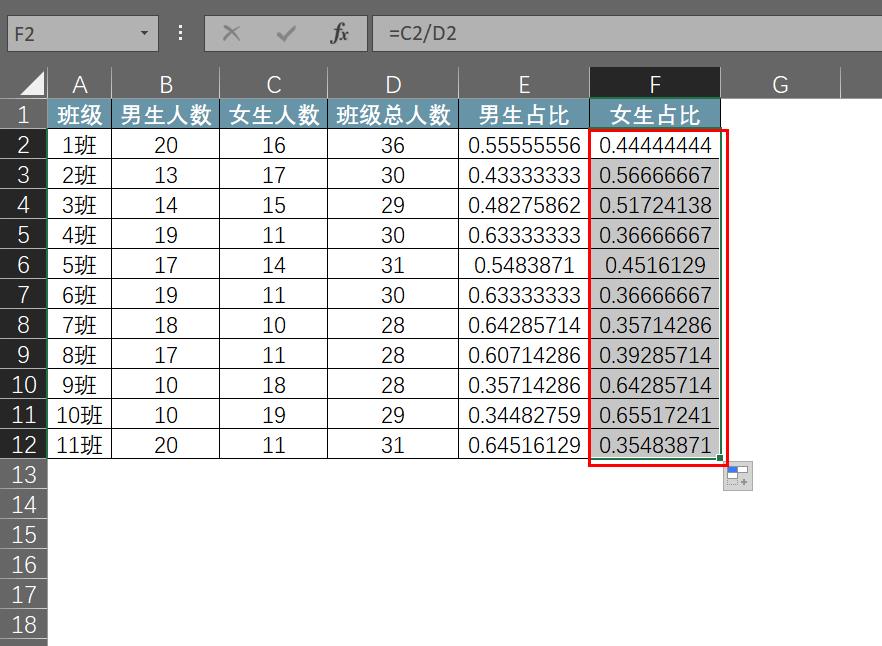
Task: Select row 12 header
Action: tap(22, 444)
